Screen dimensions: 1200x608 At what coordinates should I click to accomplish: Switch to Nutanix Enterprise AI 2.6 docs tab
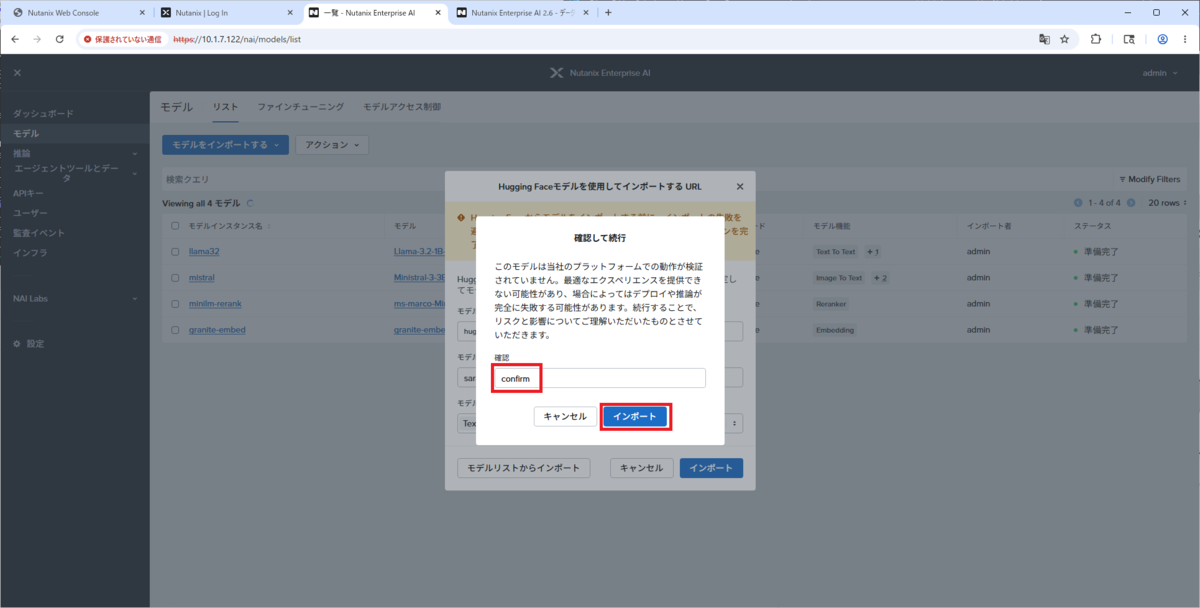pyautogui.click(x=520, y=13)
